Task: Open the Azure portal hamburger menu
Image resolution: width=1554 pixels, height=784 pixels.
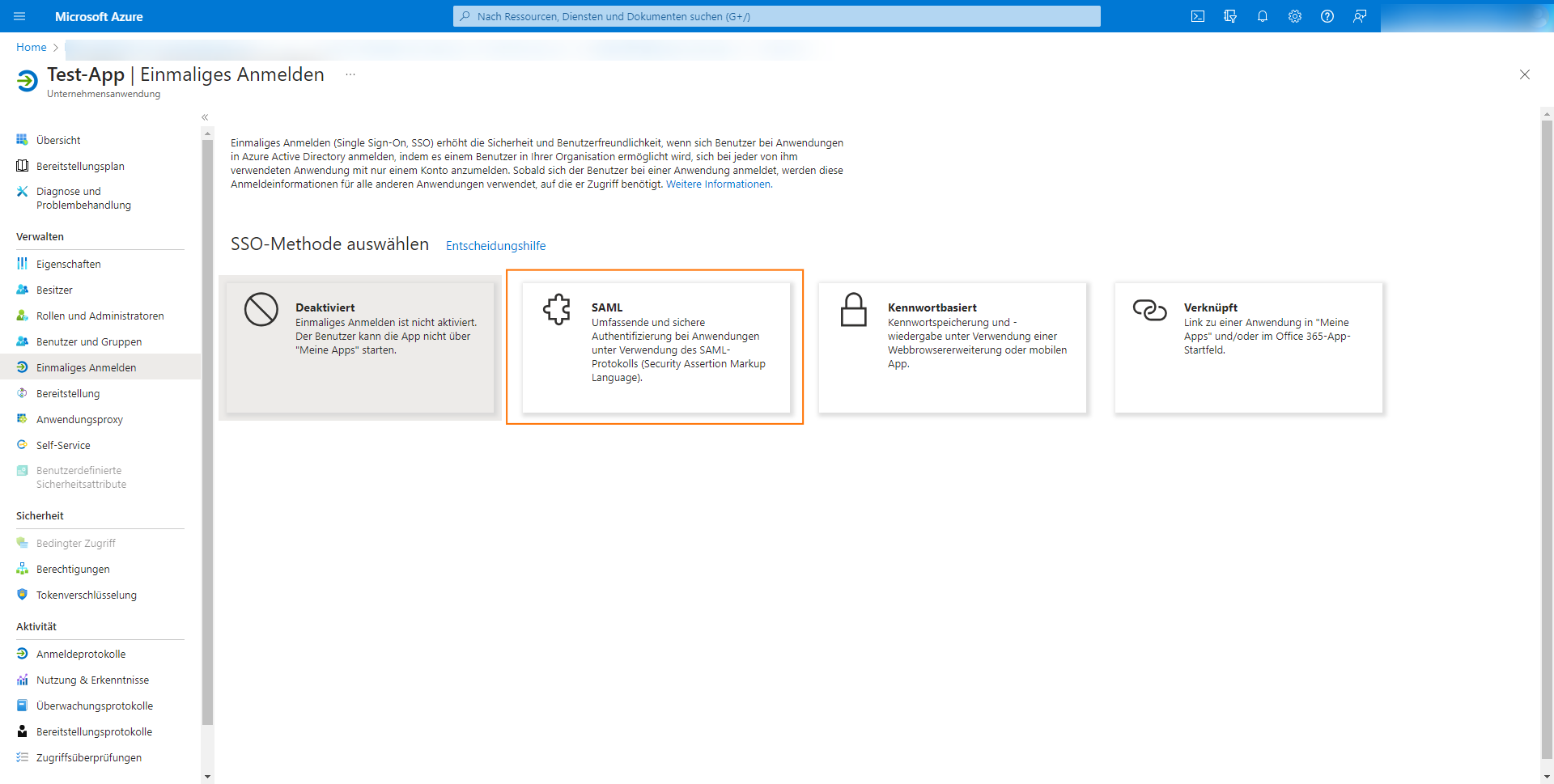Action: click(x=20, y=16)
